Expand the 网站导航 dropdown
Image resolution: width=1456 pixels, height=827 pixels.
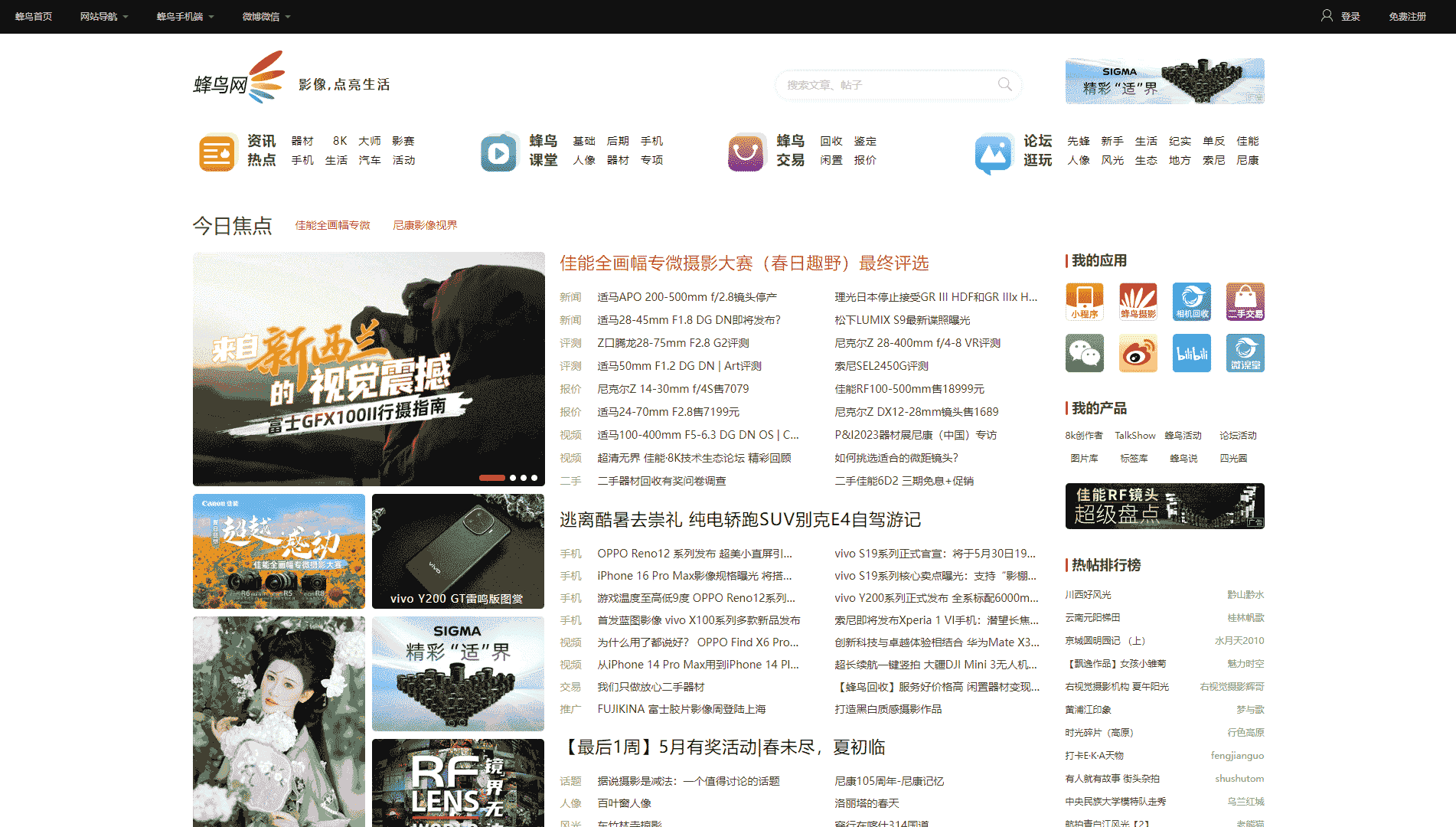[104, 16]
